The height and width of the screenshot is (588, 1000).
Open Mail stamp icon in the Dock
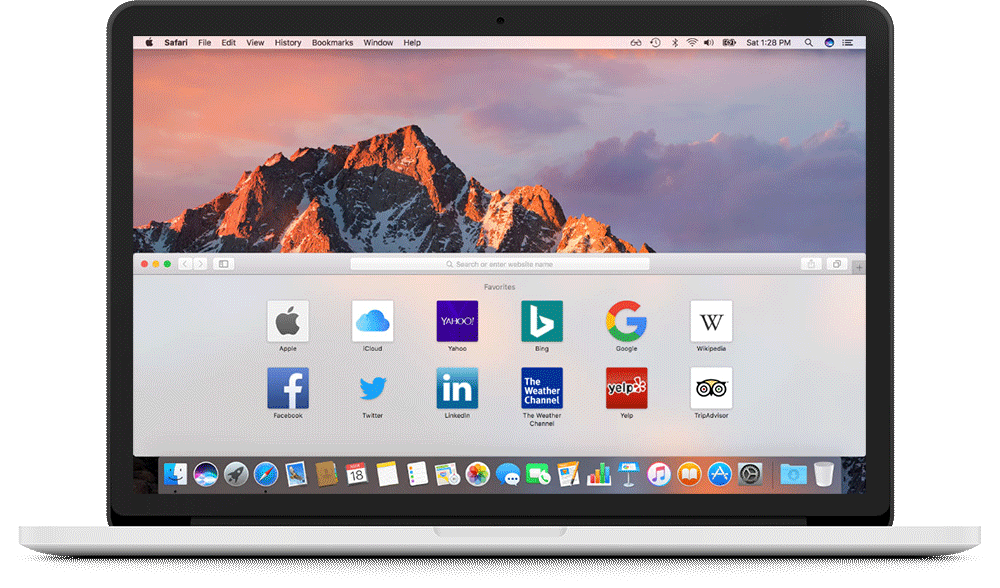click(296, 474)
